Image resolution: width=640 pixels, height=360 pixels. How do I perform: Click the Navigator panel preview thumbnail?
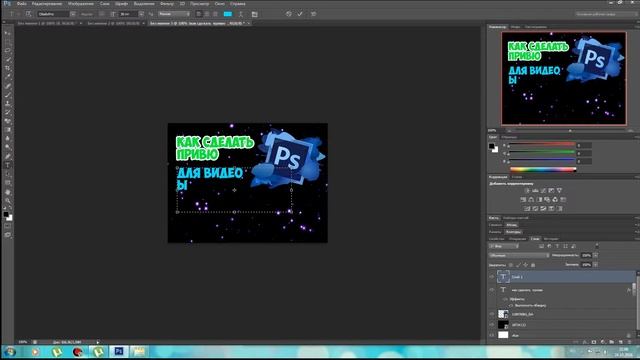[x=564, y=78]
